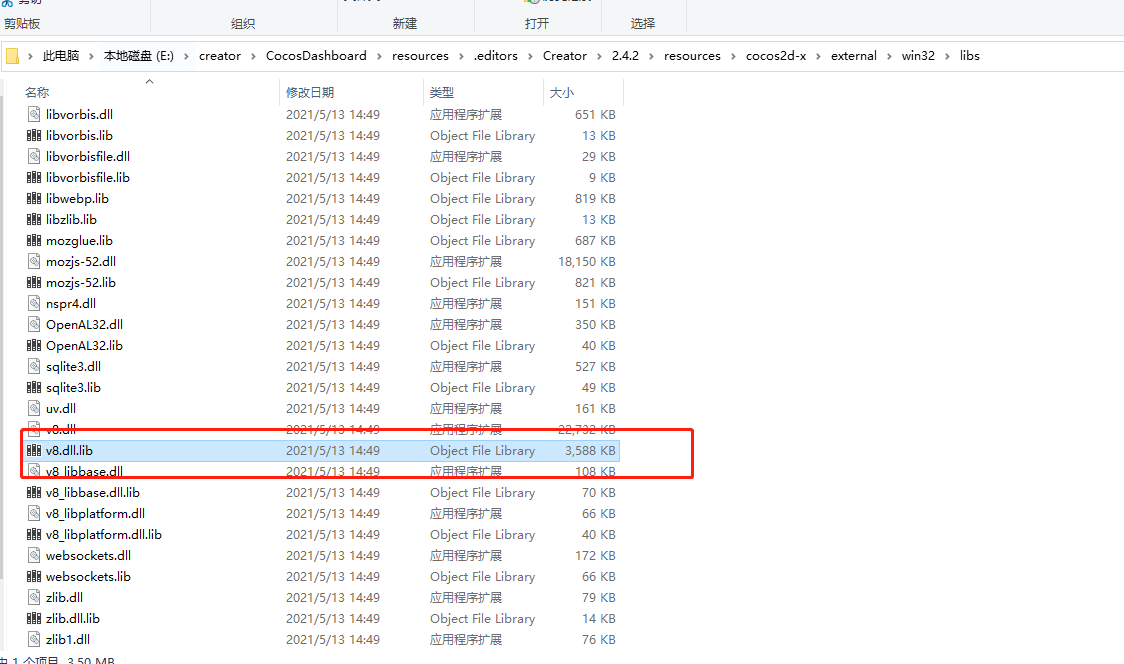Viewport: 1124px width, 664px height.
Task: Click the v8_libbase.dll.lib library icon
Action: pos(34,492)
